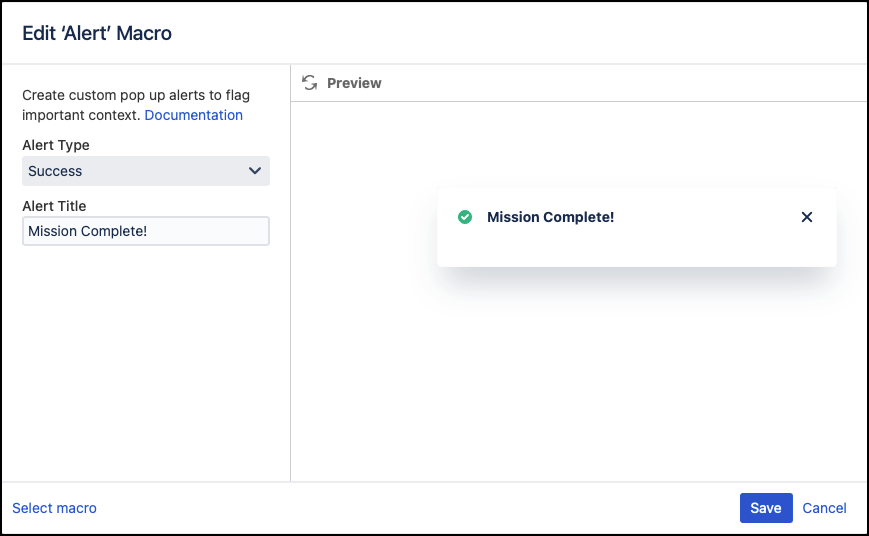Click the Mission Complete! text in the alert
Viewport: 869px width, 536px height.
tap(550, 217)
